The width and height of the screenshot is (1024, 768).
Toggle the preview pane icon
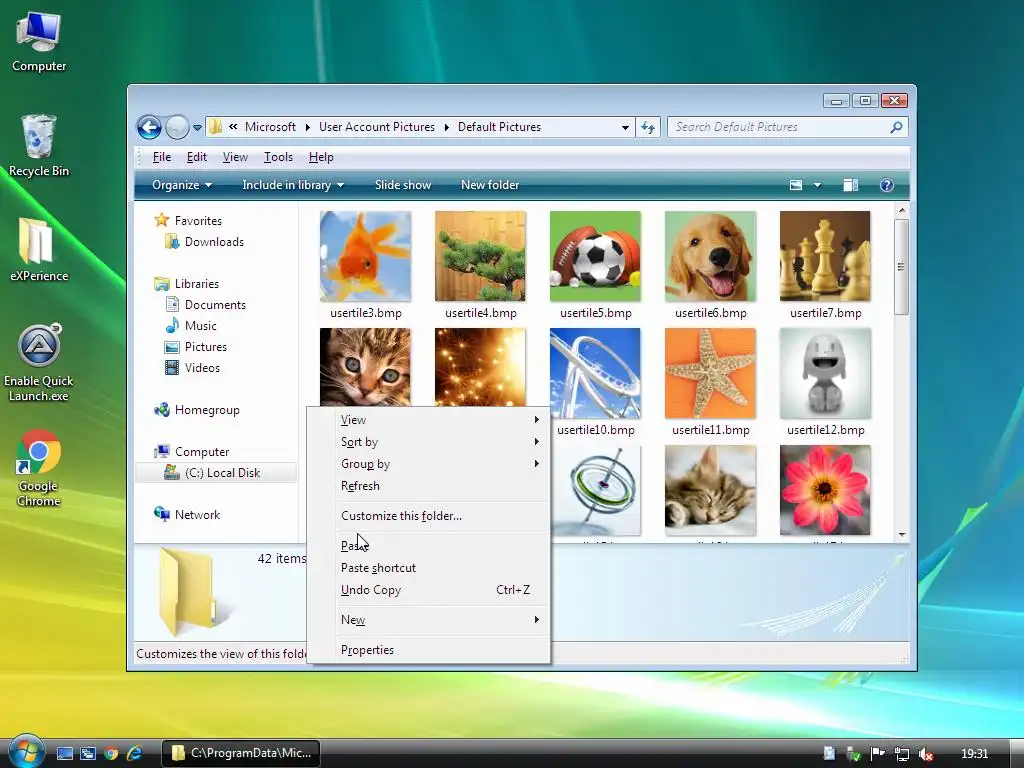[850, 185]
